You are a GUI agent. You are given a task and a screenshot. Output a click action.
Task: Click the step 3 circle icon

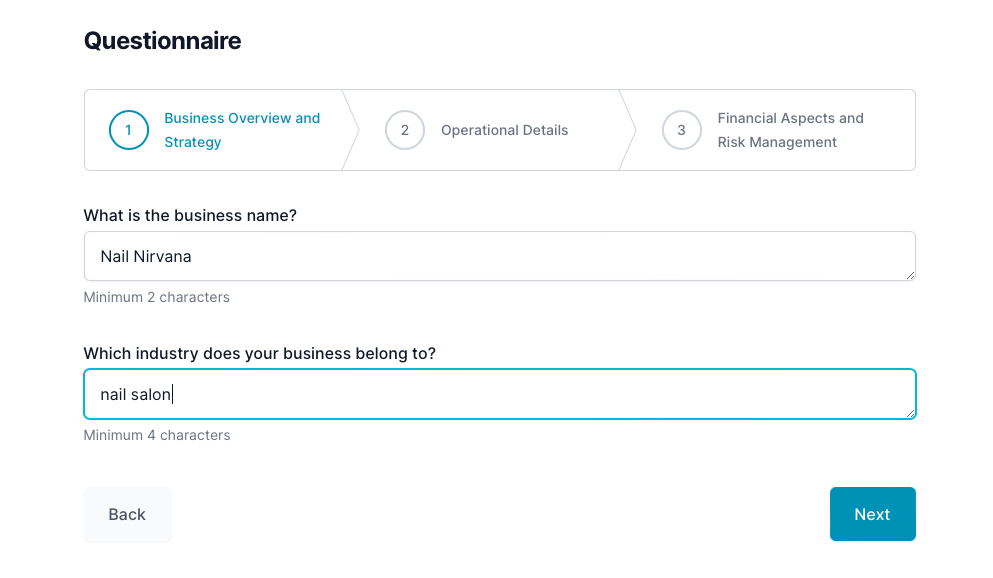coord(681,130)
